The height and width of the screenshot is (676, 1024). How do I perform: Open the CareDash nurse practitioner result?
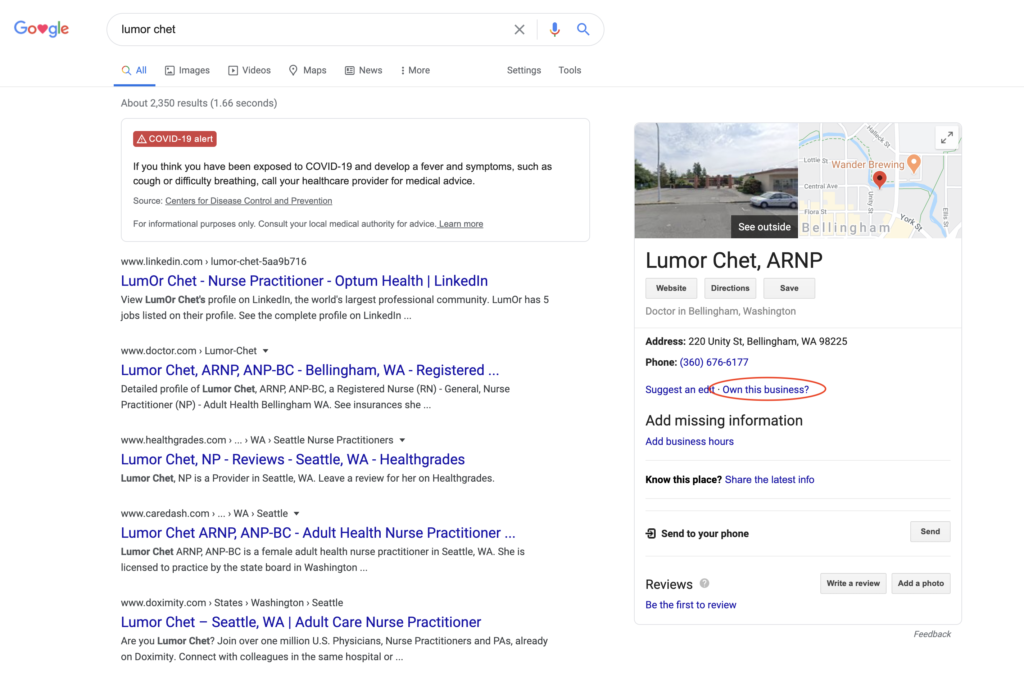(x=318, y=533)
